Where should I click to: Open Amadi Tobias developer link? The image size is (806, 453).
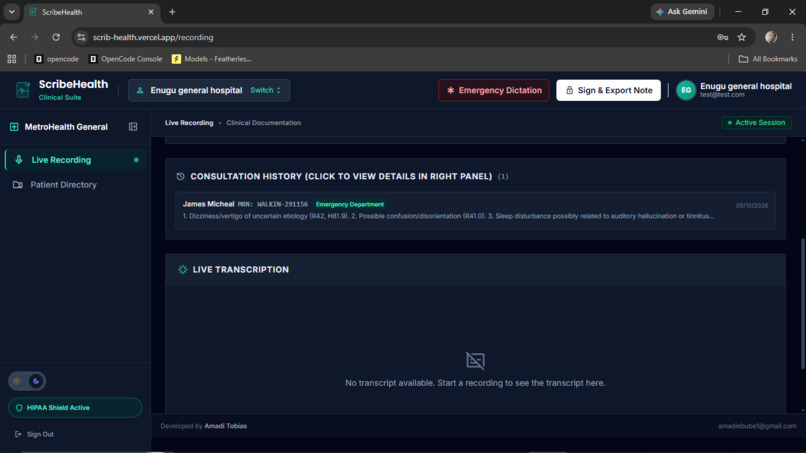[x=226, y=426]
